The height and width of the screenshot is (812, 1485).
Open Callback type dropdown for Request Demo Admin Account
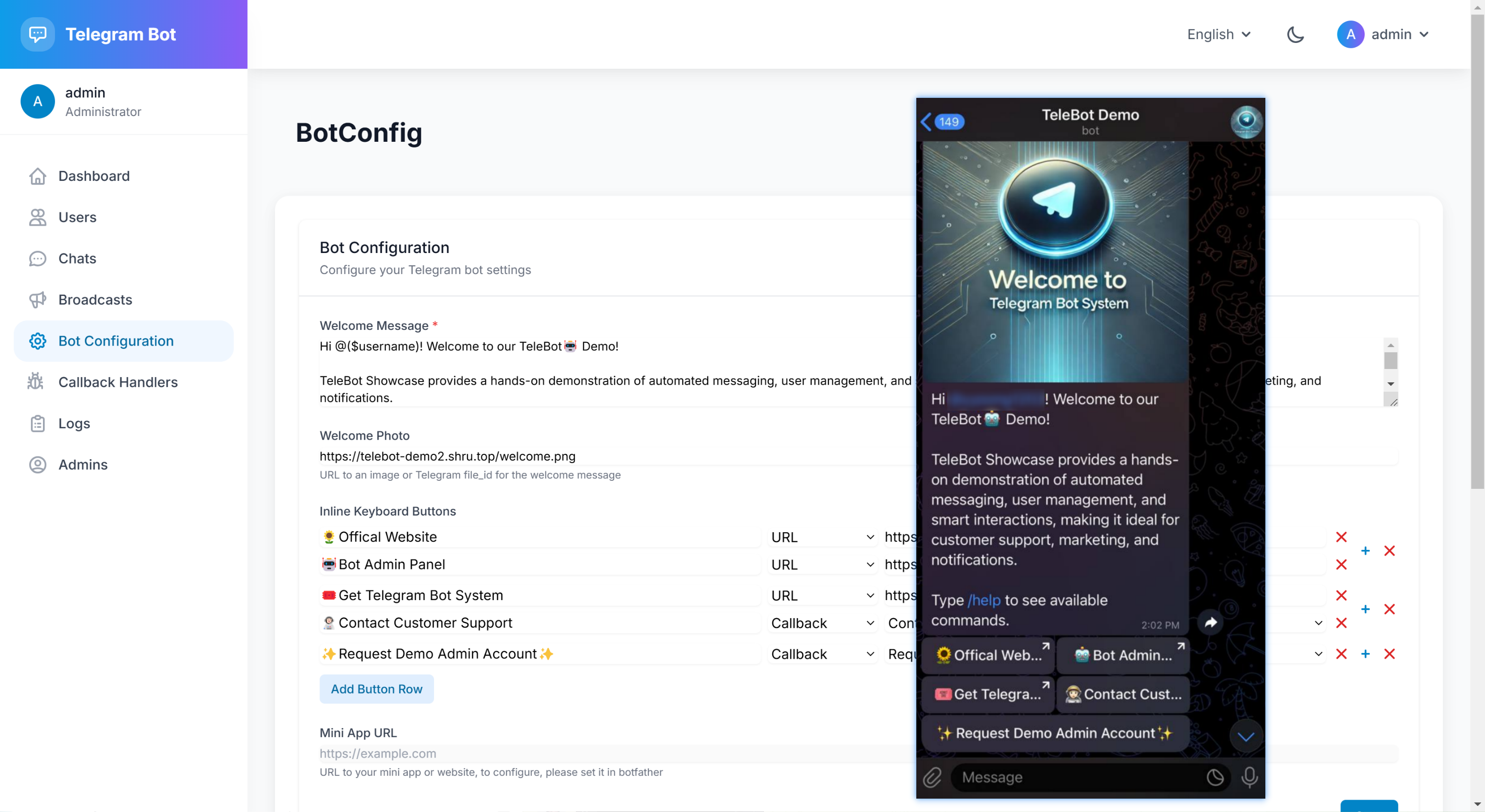tap(822, 654)
